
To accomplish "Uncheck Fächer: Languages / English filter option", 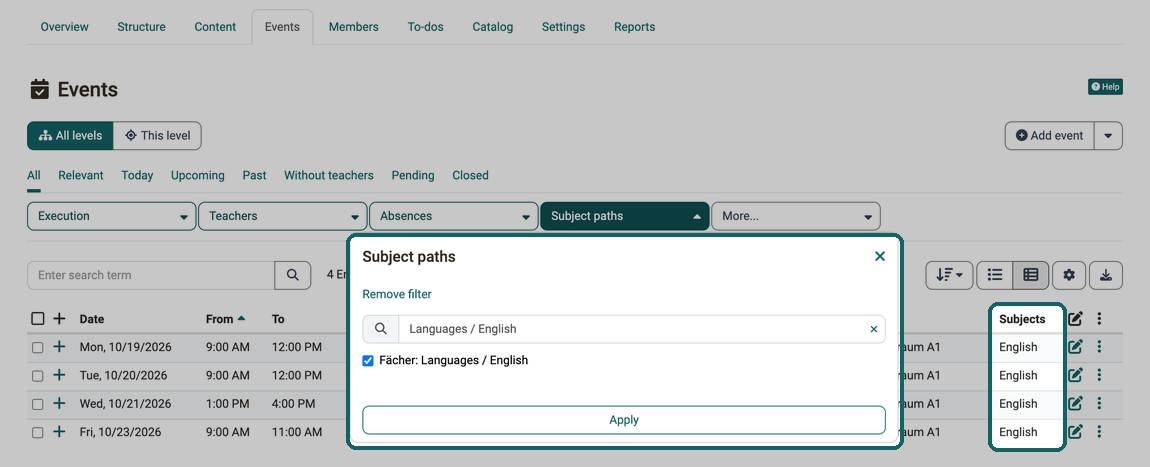I will point(368,361).
